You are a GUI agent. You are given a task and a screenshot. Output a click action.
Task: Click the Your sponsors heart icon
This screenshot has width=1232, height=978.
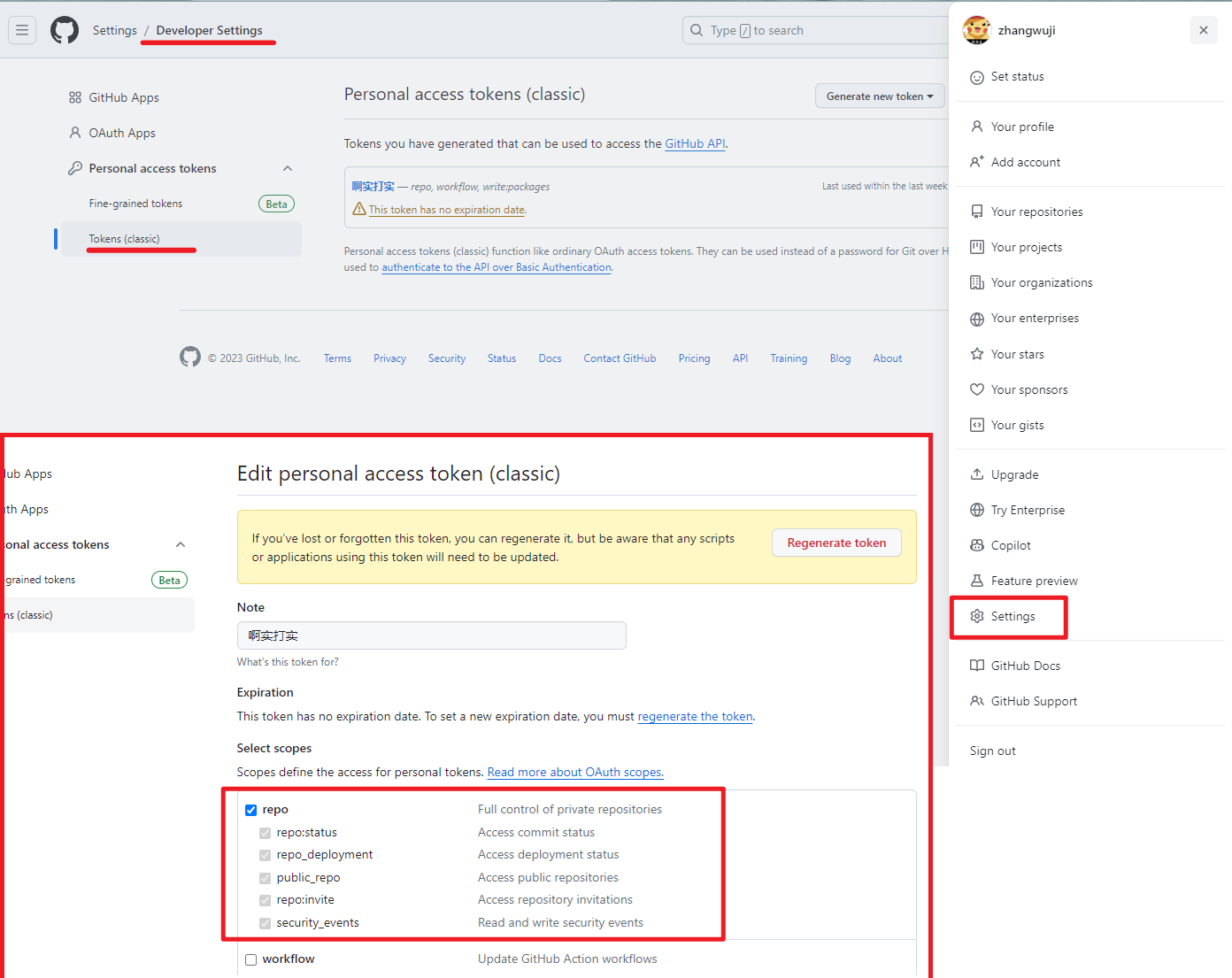point(977,389)
